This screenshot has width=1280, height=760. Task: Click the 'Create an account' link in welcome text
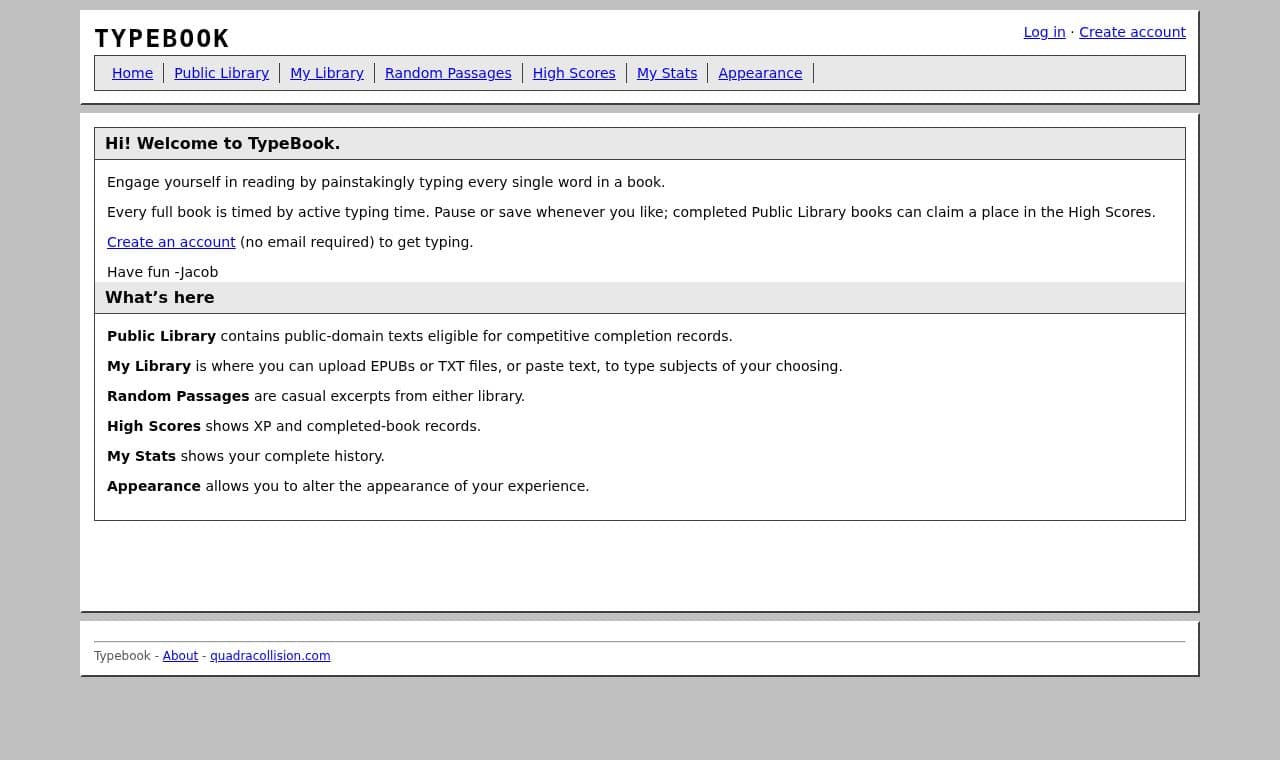click(171, 242)
